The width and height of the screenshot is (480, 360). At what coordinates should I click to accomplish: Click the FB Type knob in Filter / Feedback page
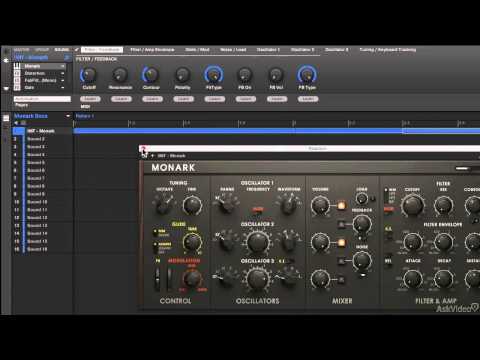(x=307, y=75)
